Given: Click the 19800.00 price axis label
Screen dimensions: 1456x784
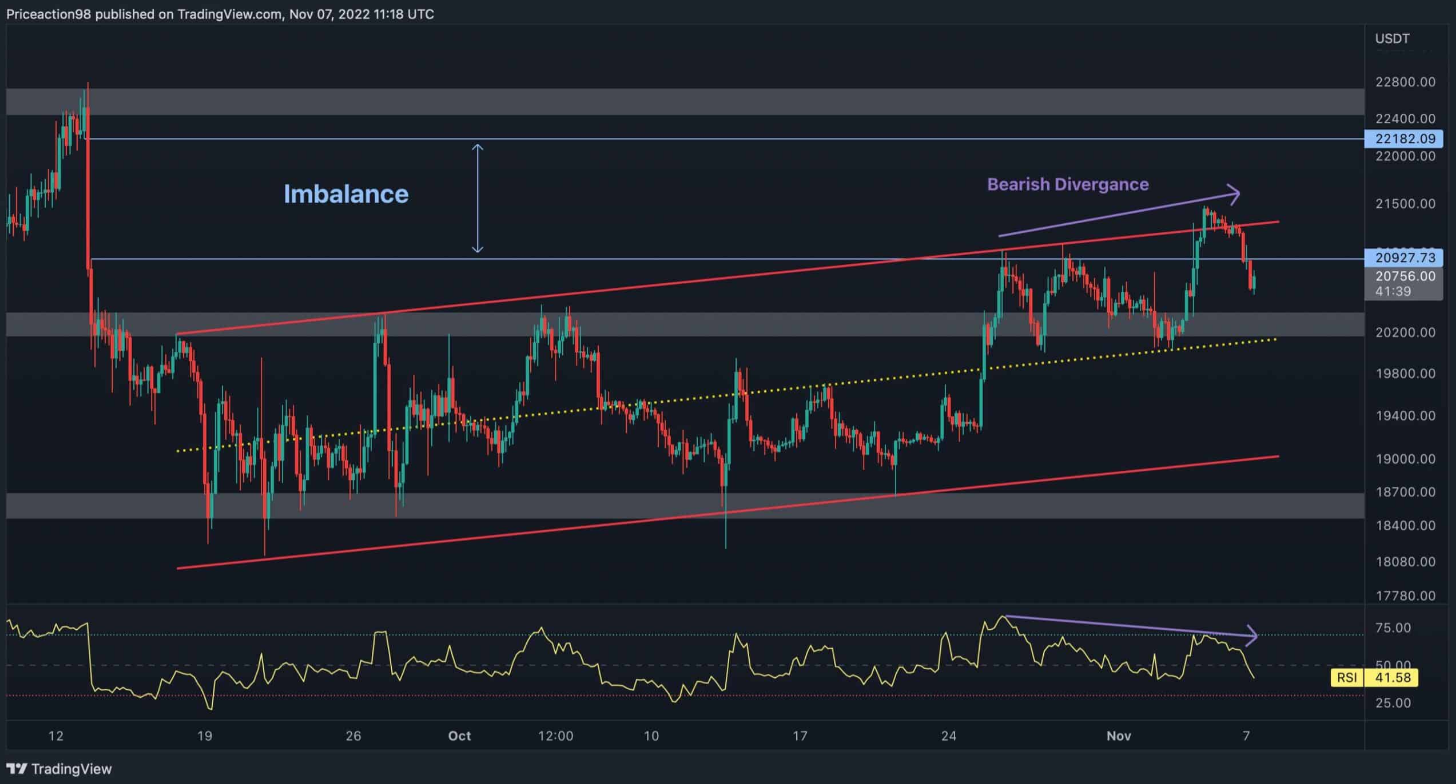Looking at the screenshot, I should pyautogui.click(x=1406, y=374).
